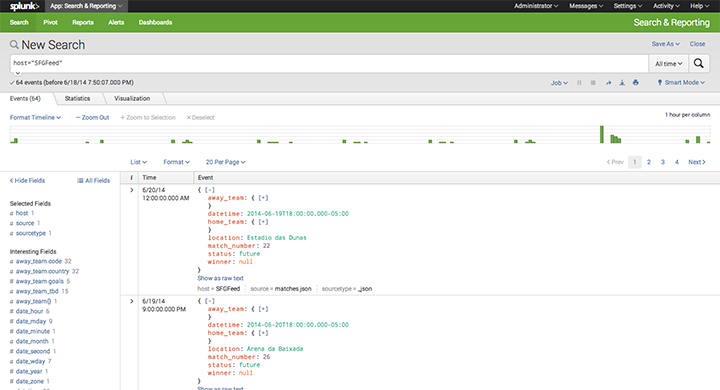Open 20 Per Page dropdown
This screenshot has height=390, width=720.
[x=225, y=162]
